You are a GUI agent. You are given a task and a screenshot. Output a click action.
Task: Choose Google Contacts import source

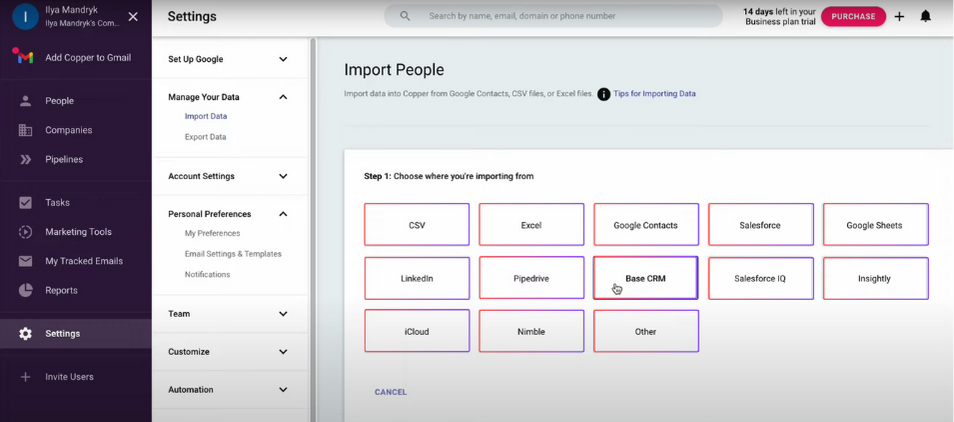coord(646,224)
